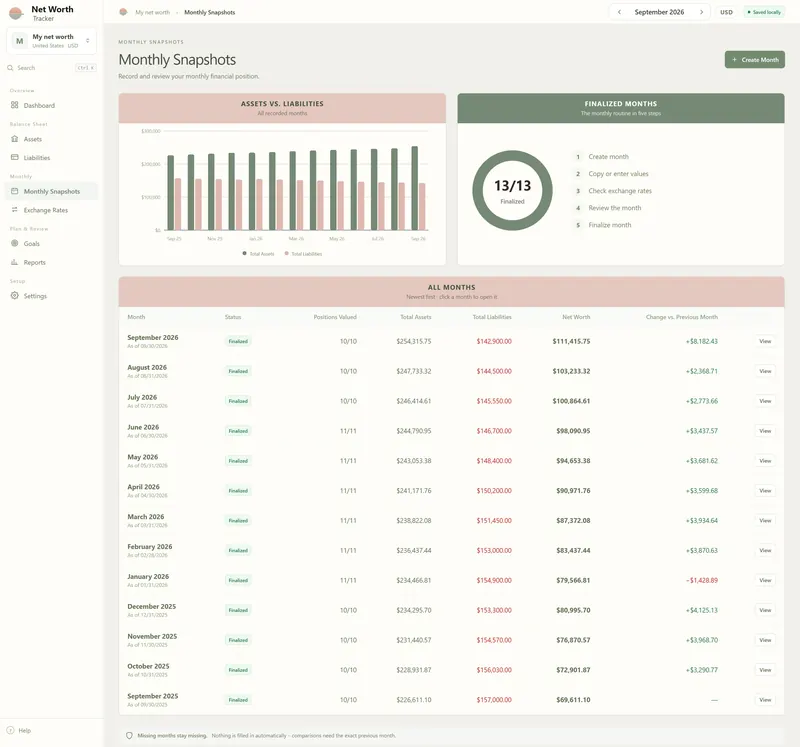
Task: Go to next month with right chevron
Action: pos(702,12)
